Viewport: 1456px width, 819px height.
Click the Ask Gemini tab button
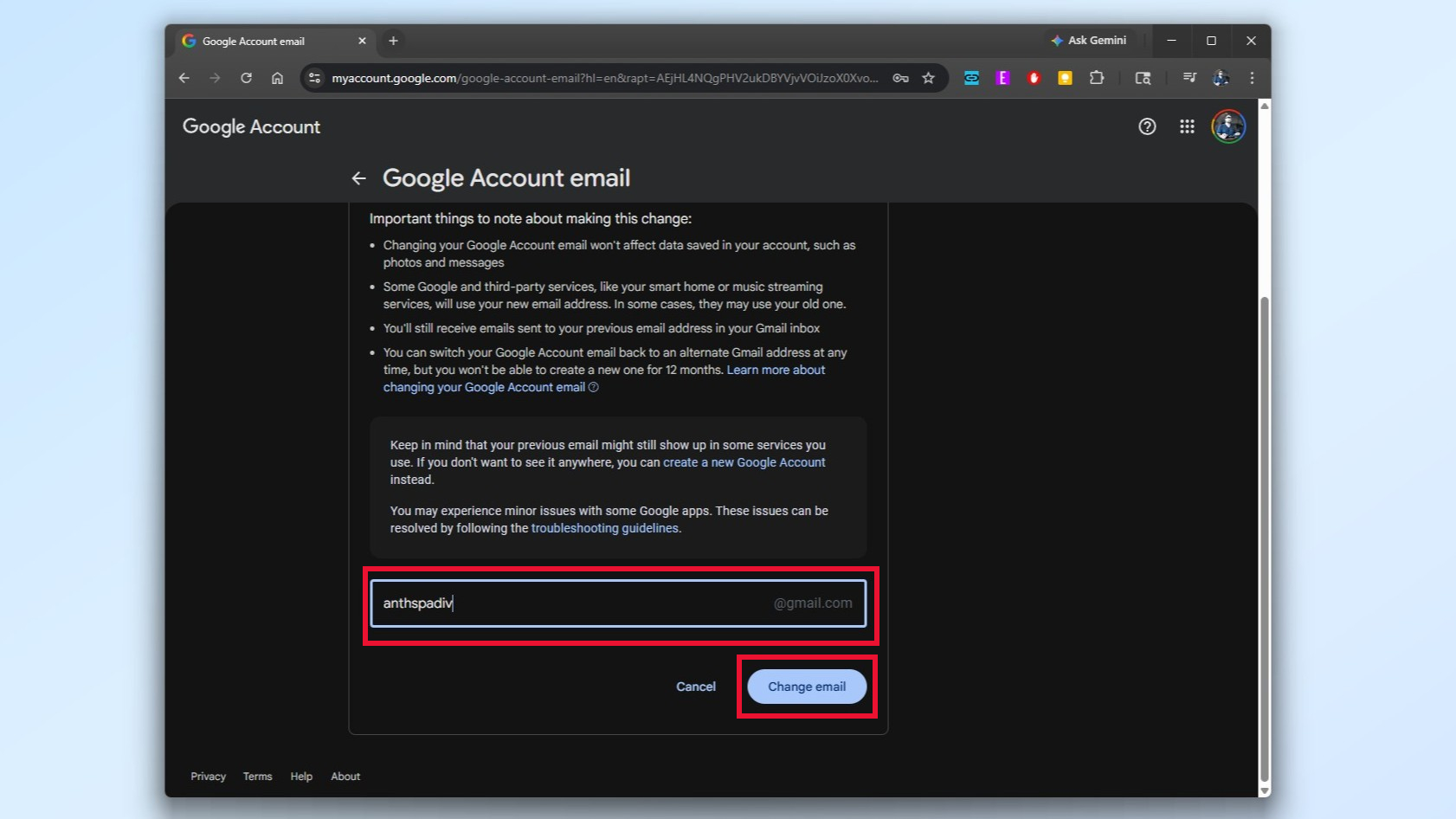coord(1089,40)
